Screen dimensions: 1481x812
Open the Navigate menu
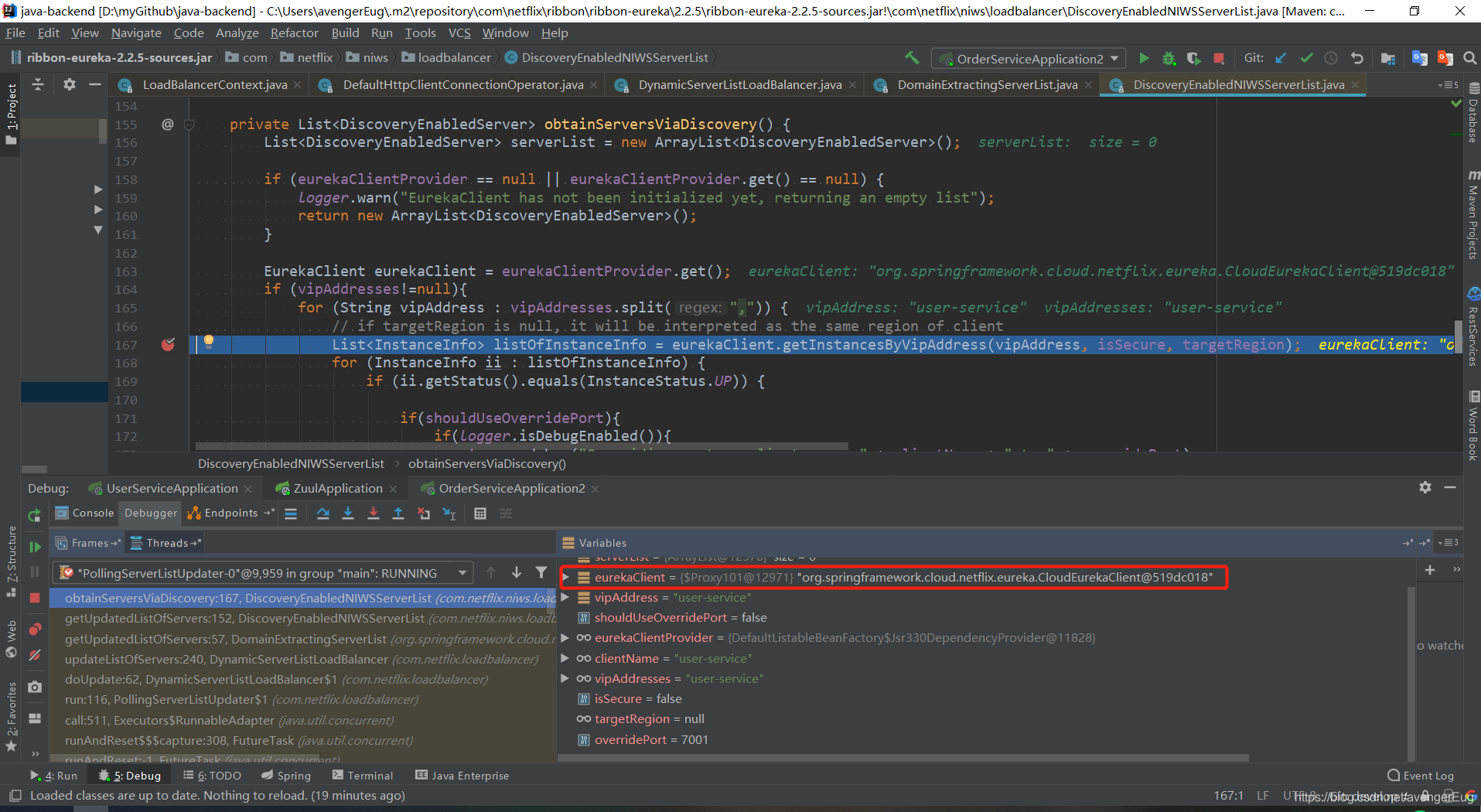[x=136, y=33]
